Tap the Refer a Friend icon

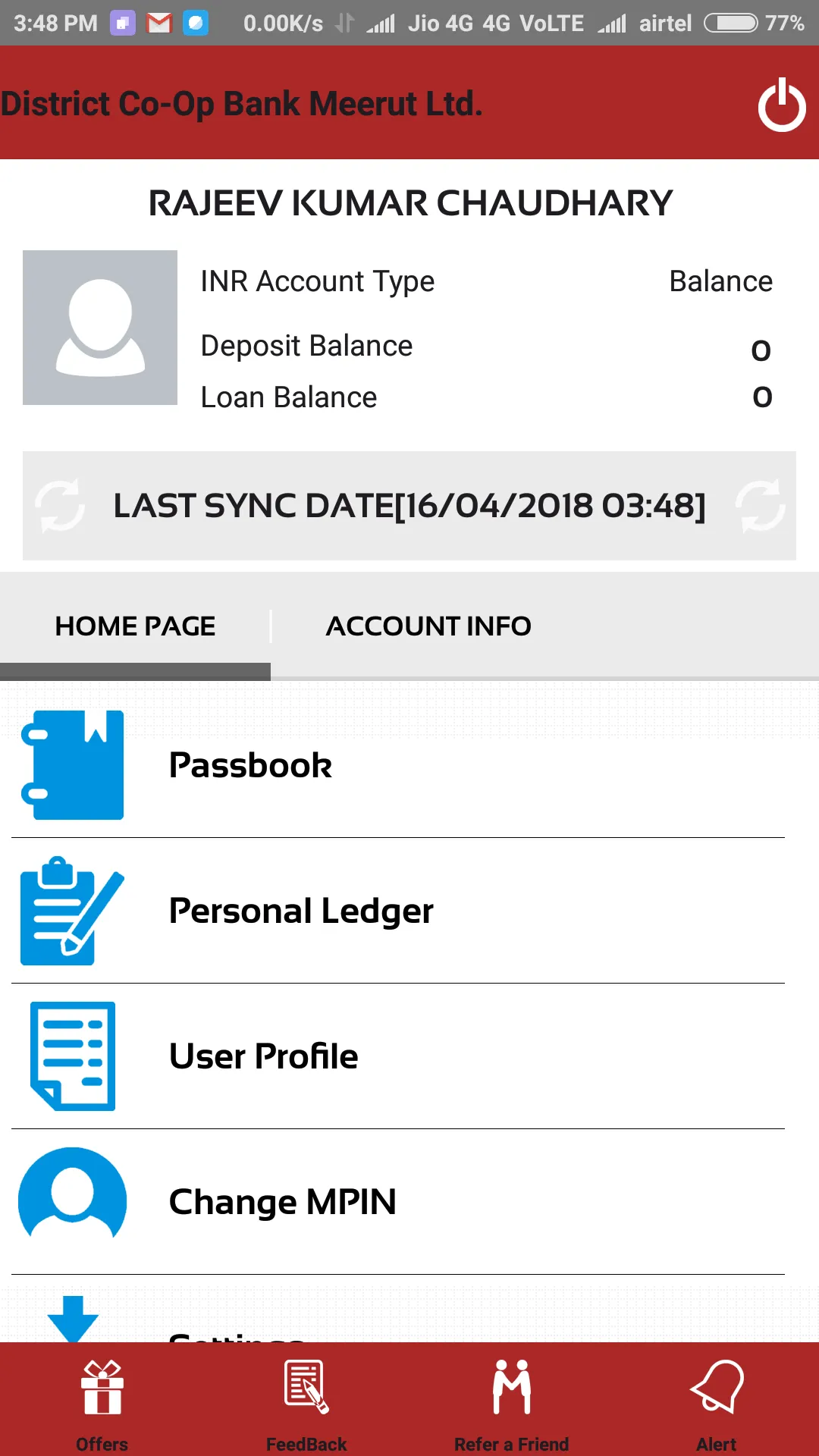(x=512, y=1387)
